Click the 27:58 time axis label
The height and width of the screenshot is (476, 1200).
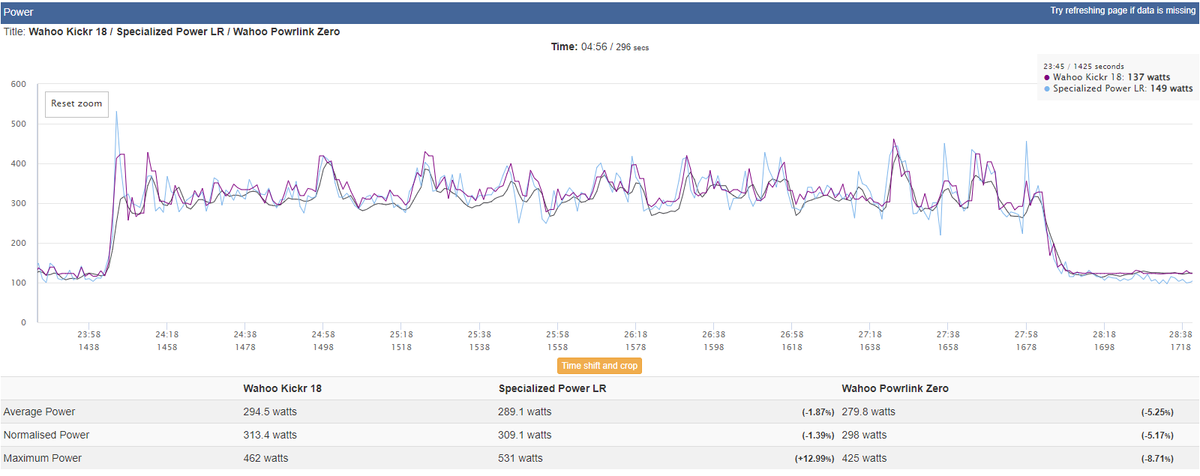click(x=1026, y=334)
